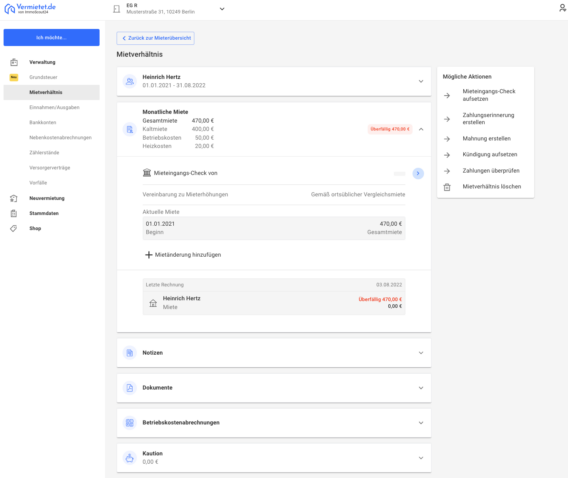Screen dimensions: 568x478
Task: Open Stammdaten menu section
Action: 44,213
